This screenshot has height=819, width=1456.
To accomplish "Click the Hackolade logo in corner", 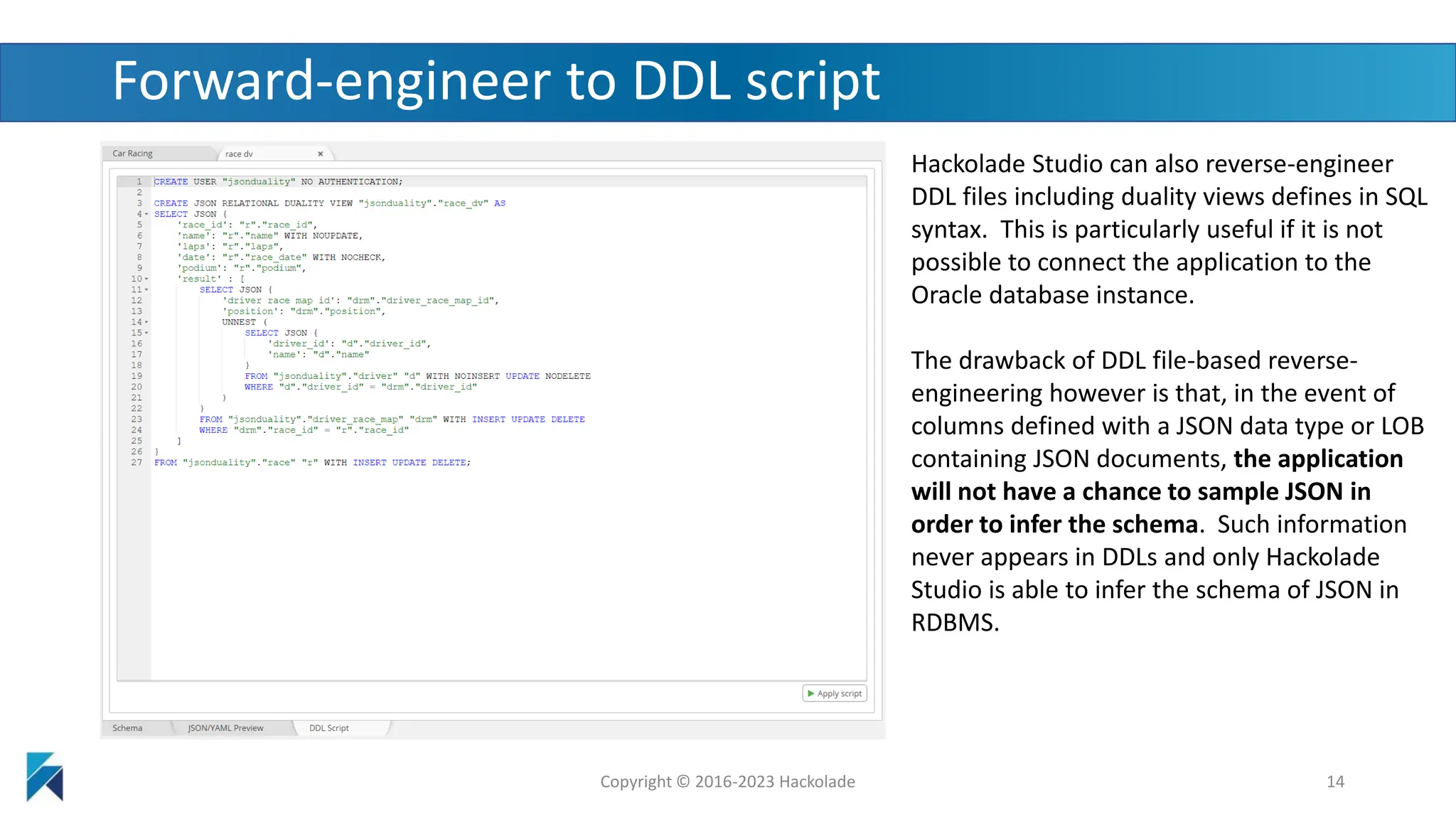I will (x=45, y=776).
